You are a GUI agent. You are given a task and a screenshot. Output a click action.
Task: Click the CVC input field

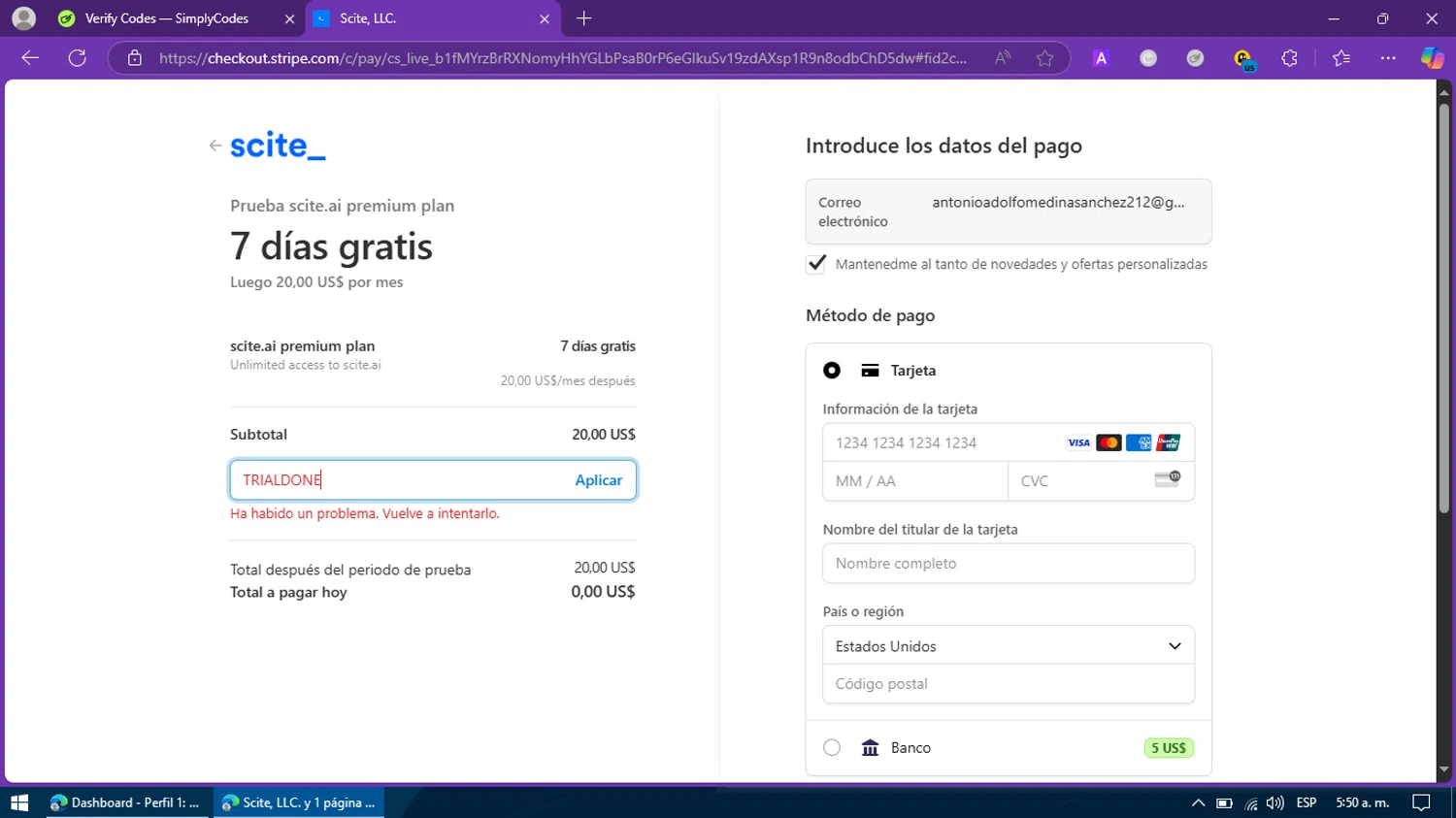[1102, 480]
